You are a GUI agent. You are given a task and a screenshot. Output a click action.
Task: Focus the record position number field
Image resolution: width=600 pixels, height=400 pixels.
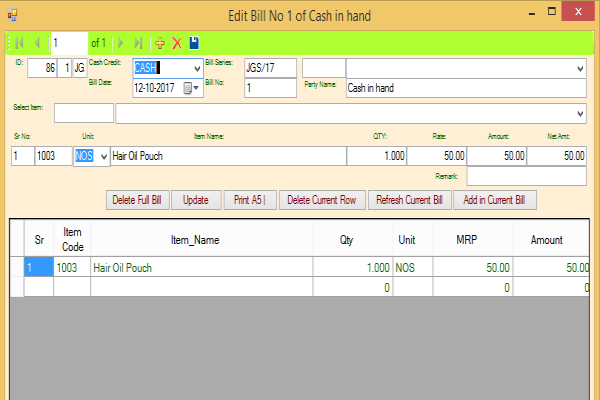pos(69,43)
